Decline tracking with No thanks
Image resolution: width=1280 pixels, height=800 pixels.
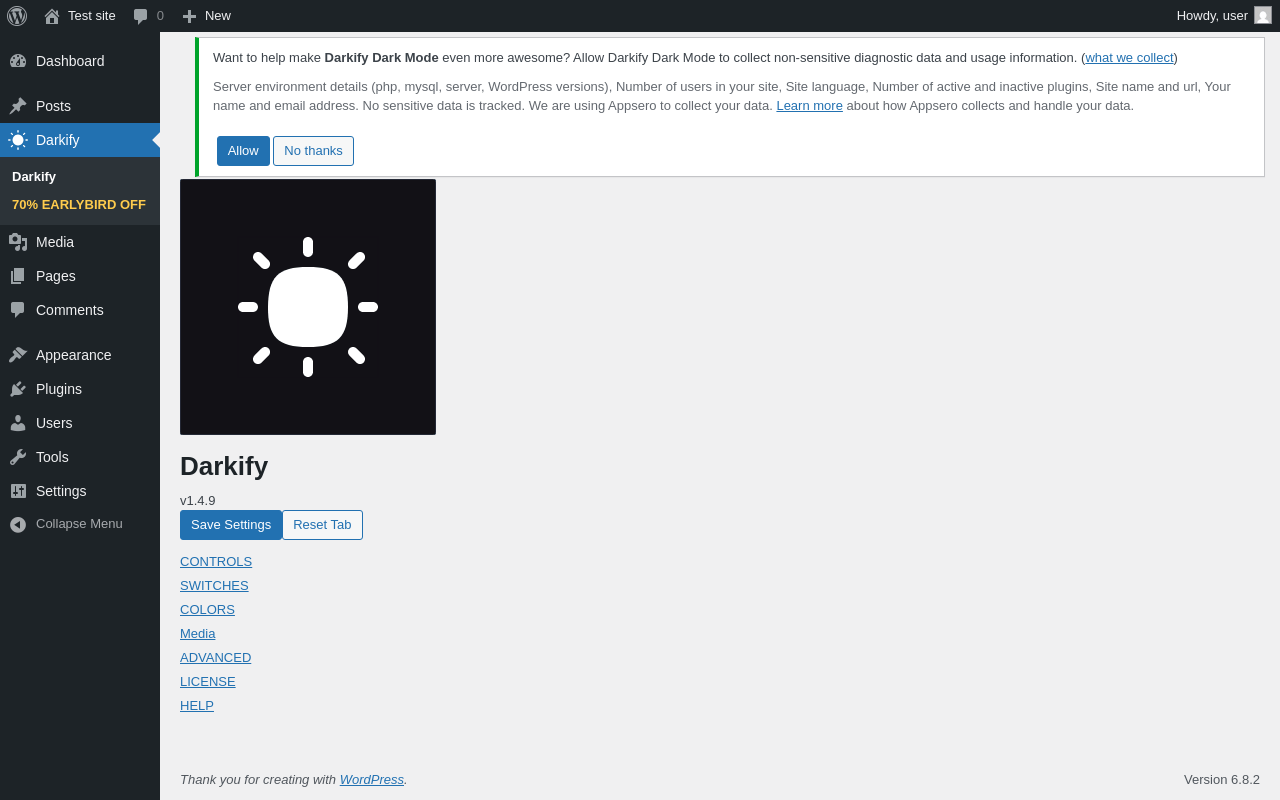(x=313, y=151)
